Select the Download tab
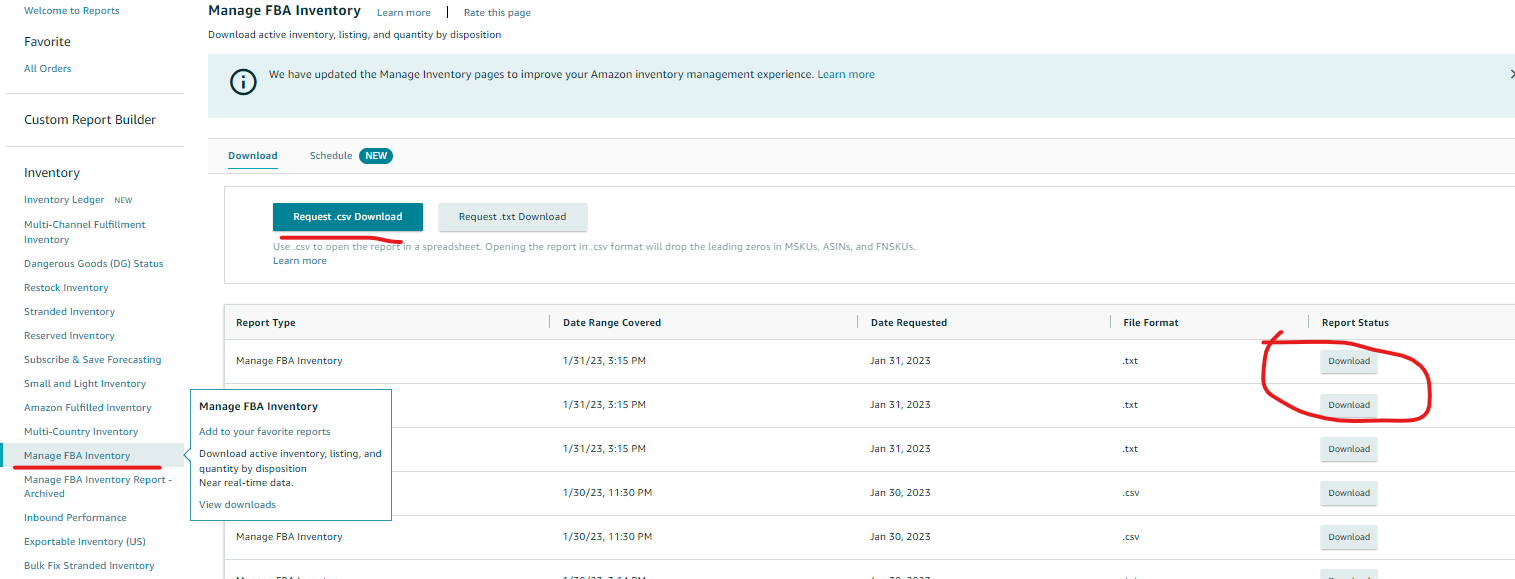The width and height of the screenshot is (1515, 579). click(x=253, y=156)
